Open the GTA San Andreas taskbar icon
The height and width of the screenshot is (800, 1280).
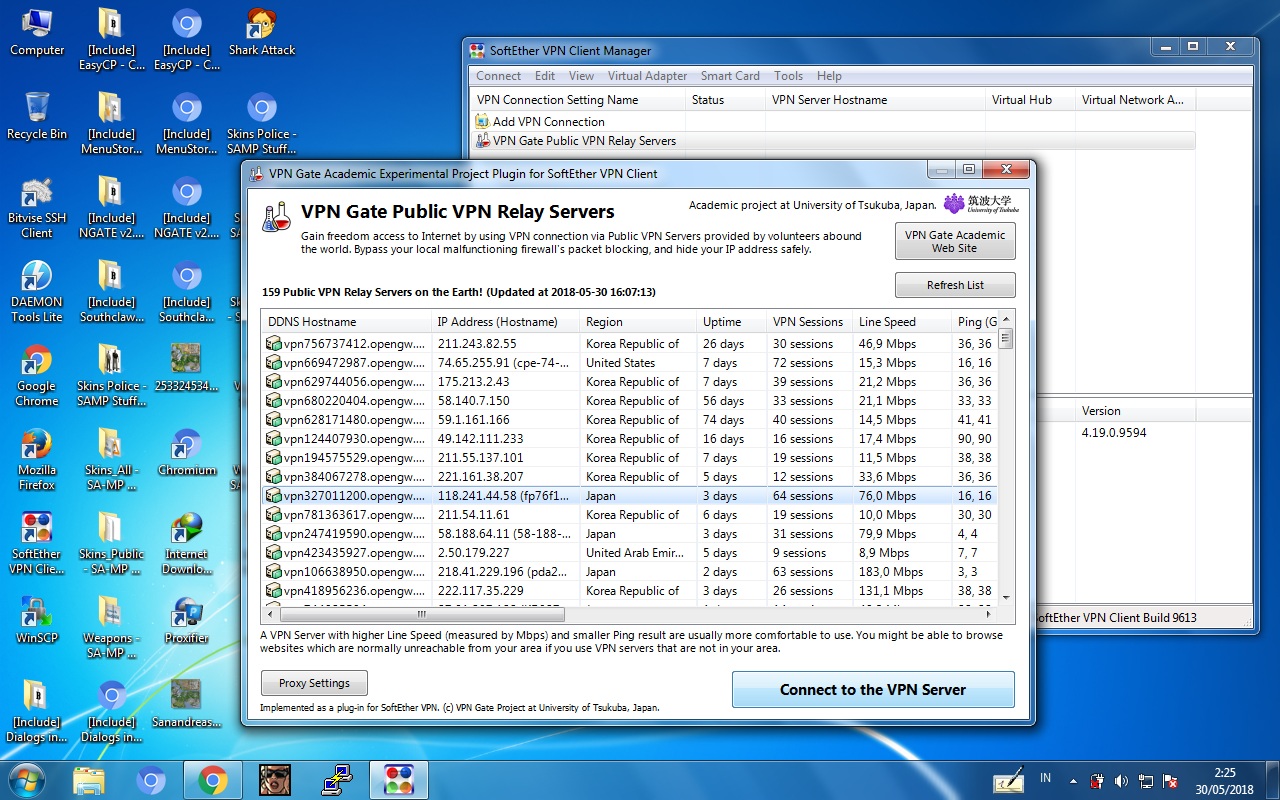tap(275, 780)
